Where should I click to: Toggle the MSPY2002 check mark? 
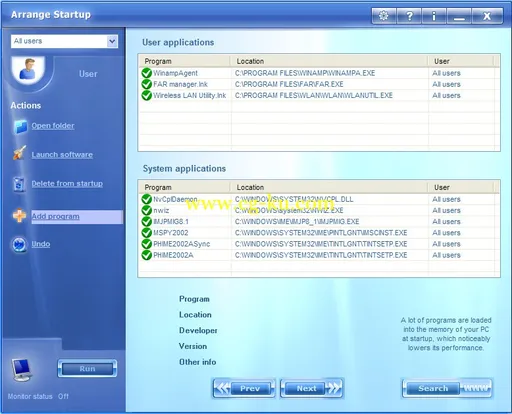tap(147, 233)
